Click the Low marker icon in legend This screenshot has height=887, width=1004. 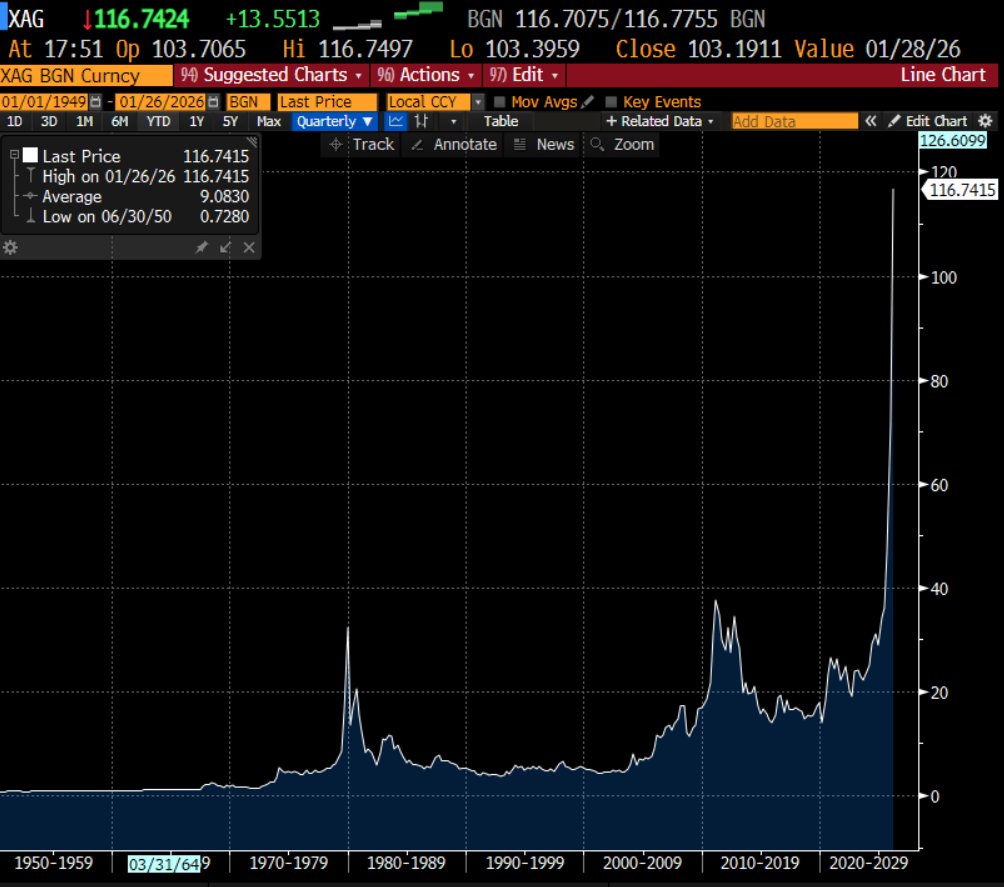[30, 216]
